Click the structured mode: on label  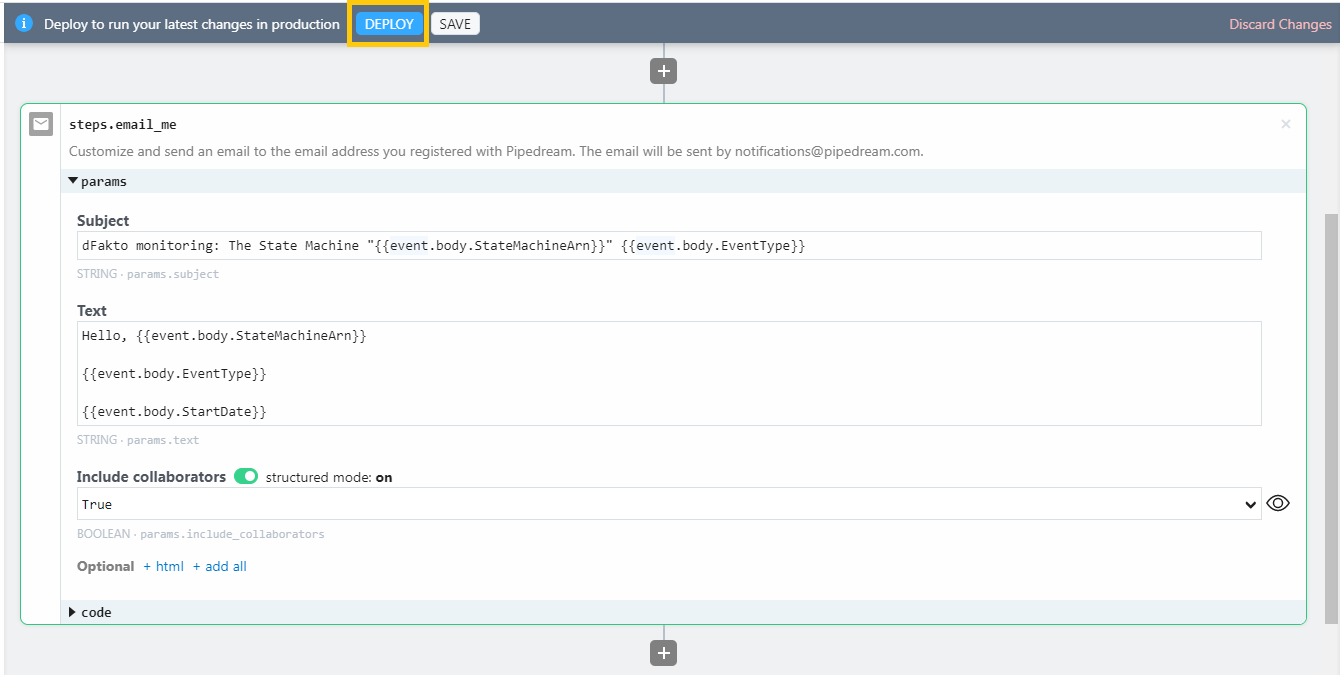329,477
